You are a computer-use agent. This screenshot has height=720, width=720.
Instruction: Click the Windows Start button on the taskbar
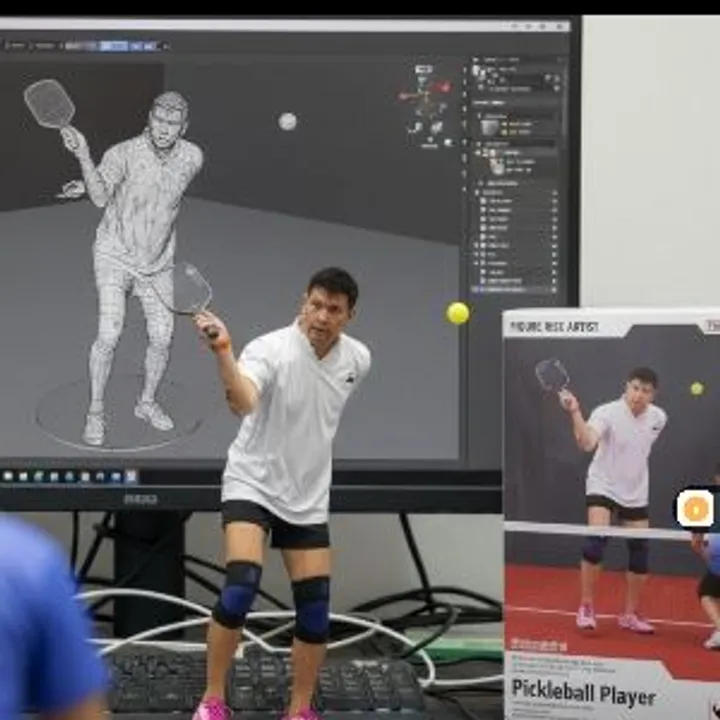point(8,476)
